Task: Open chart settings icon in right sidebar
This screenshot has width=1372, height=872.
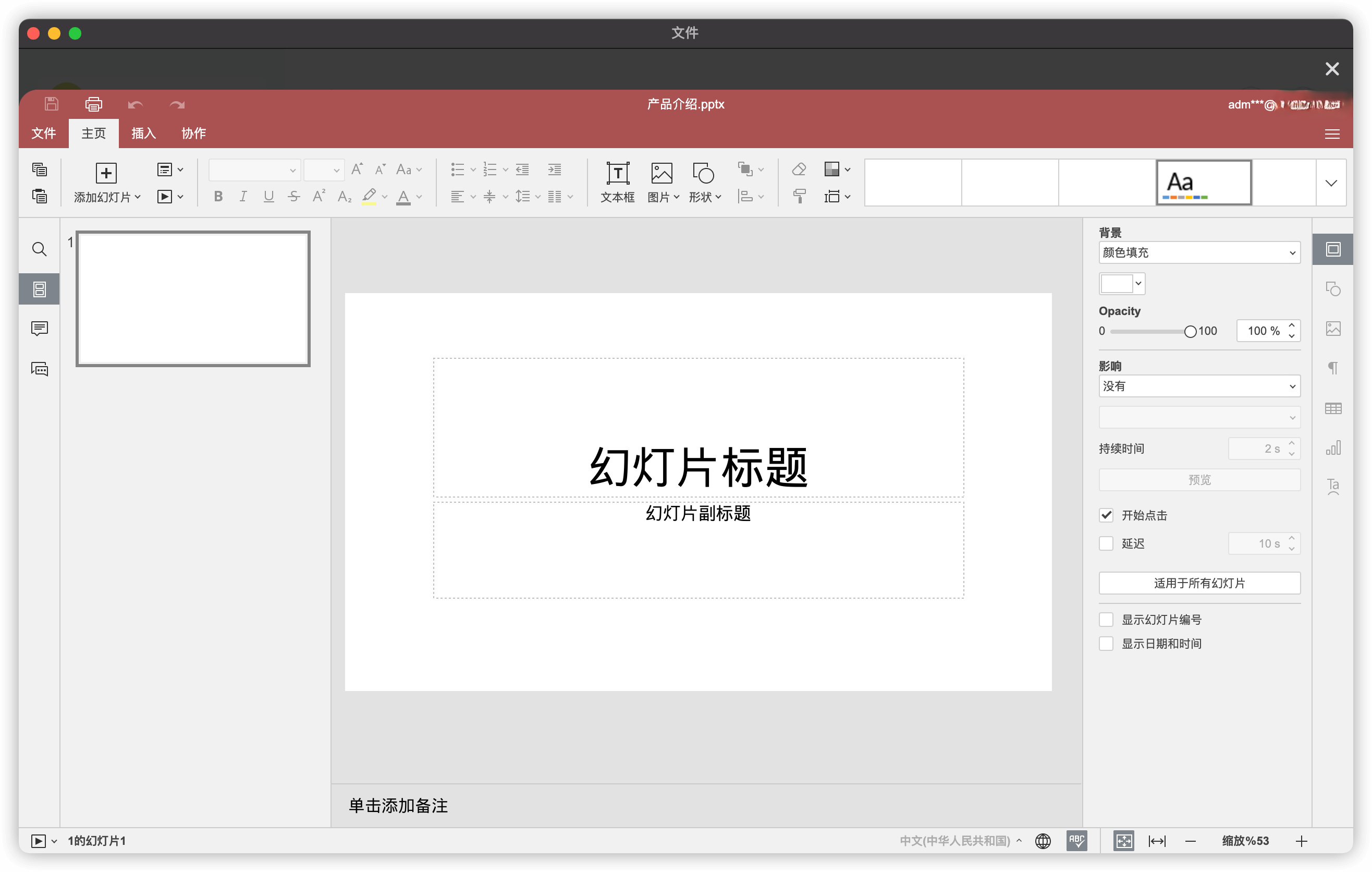Action: tap(1333, 448)
